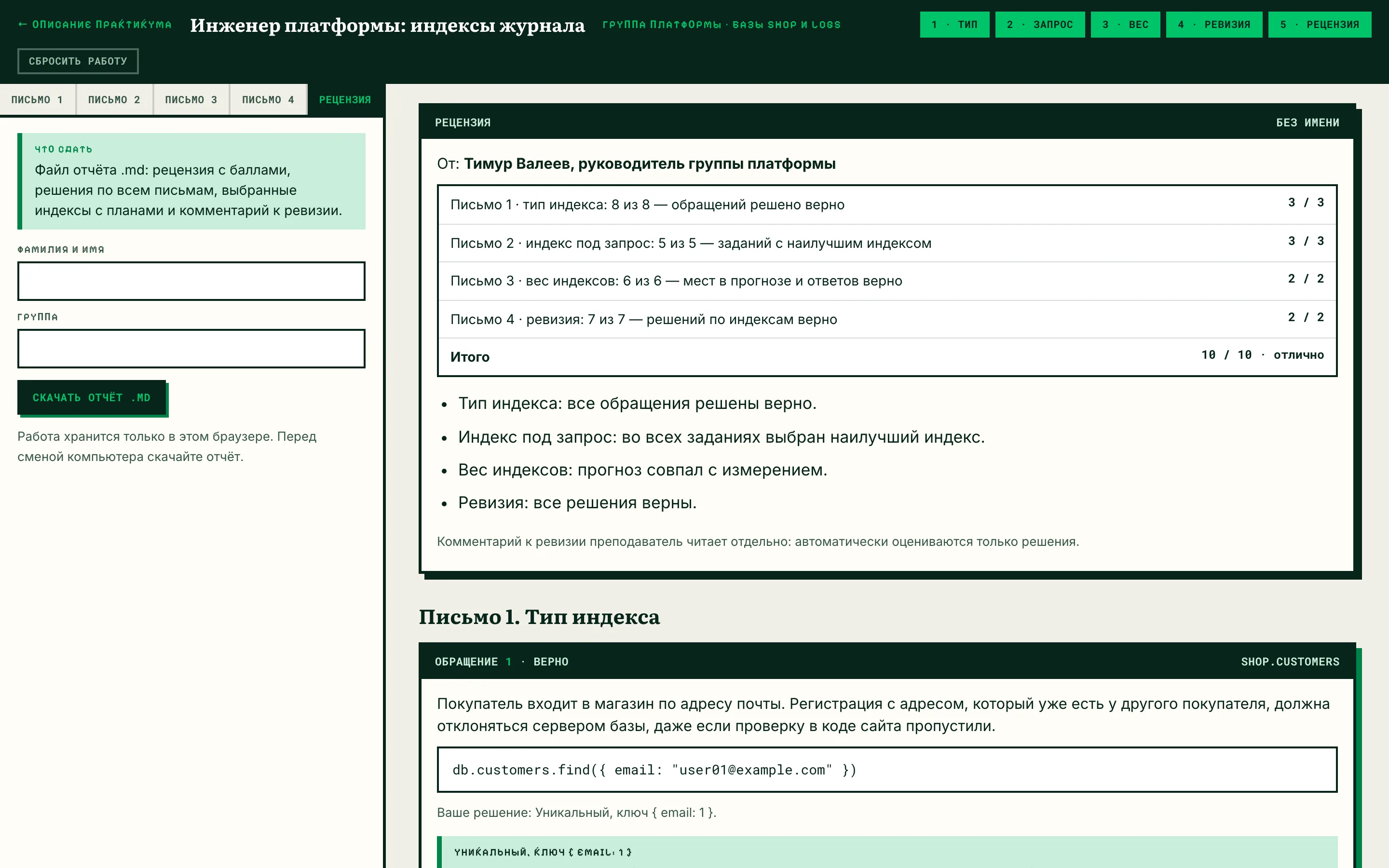1389x868 pixels.
Task: Click the page title Инженер платформы
Action: pyautogui.click(x=387, y=25)
